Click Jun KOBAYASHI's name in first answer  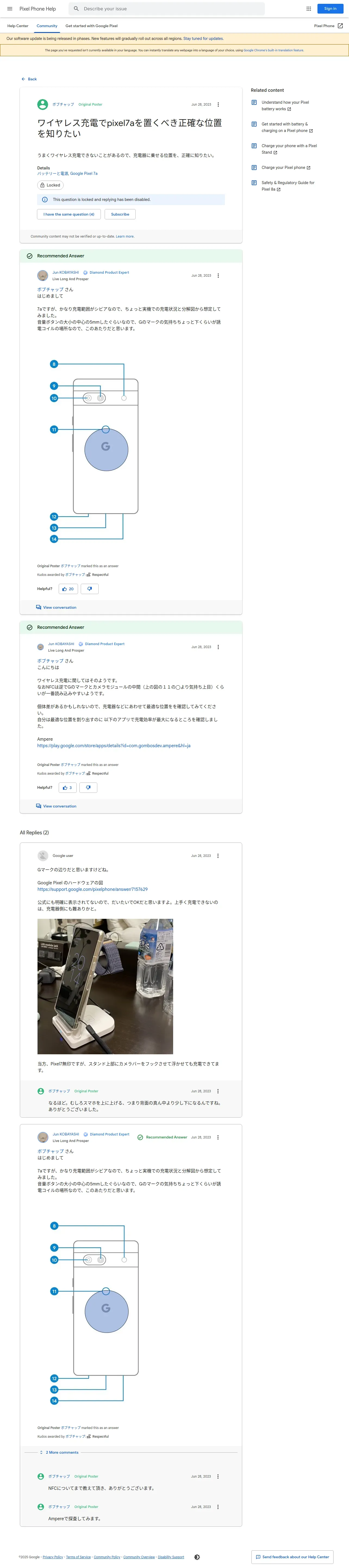65,273
